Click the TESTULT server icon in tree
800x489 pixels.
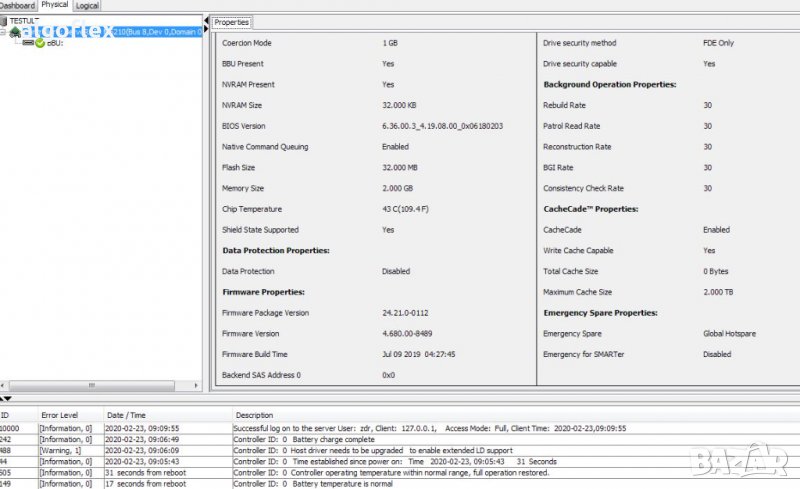[4, 21]
